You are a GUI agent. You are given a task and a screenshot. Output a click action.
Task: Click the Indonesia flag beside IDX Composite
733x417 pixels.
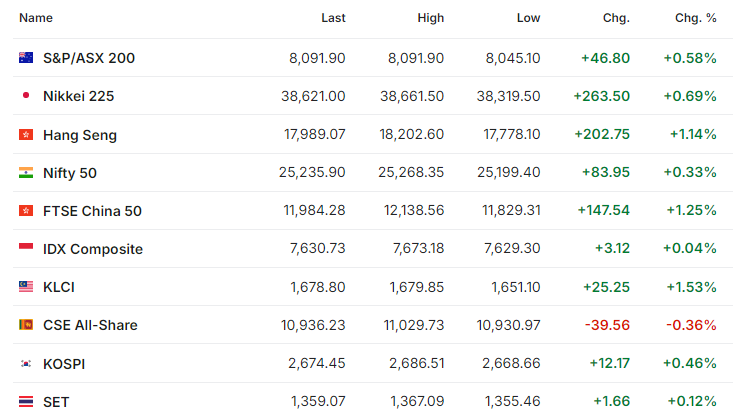pyautogui.click(x=26, y=247)
